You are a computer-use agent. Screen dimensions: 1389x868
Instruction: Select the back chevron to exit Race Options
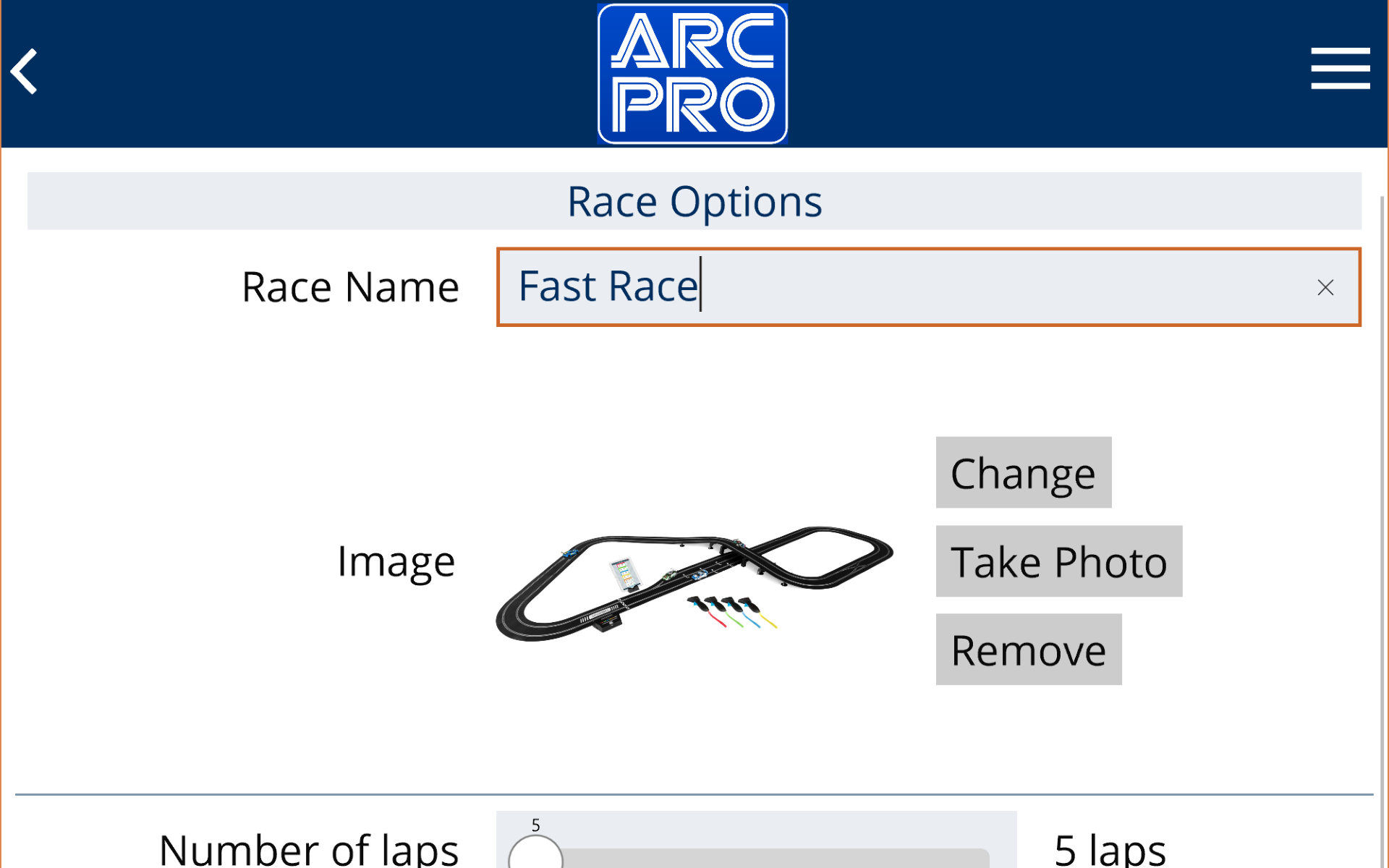pyautogui.click(x=24, y=71)
